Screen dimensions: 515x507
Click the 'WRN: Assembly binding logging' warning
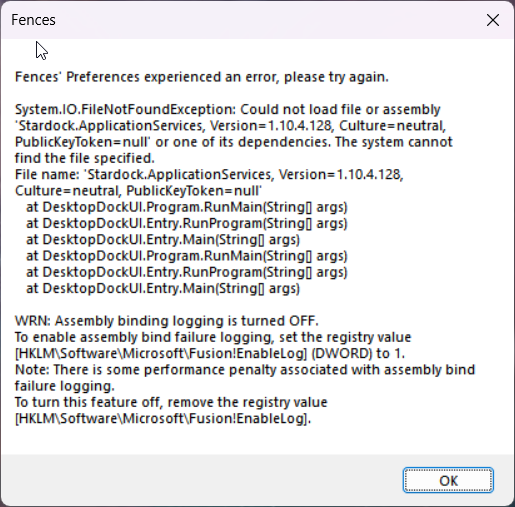pyautogui.click(x=167, y=321)
